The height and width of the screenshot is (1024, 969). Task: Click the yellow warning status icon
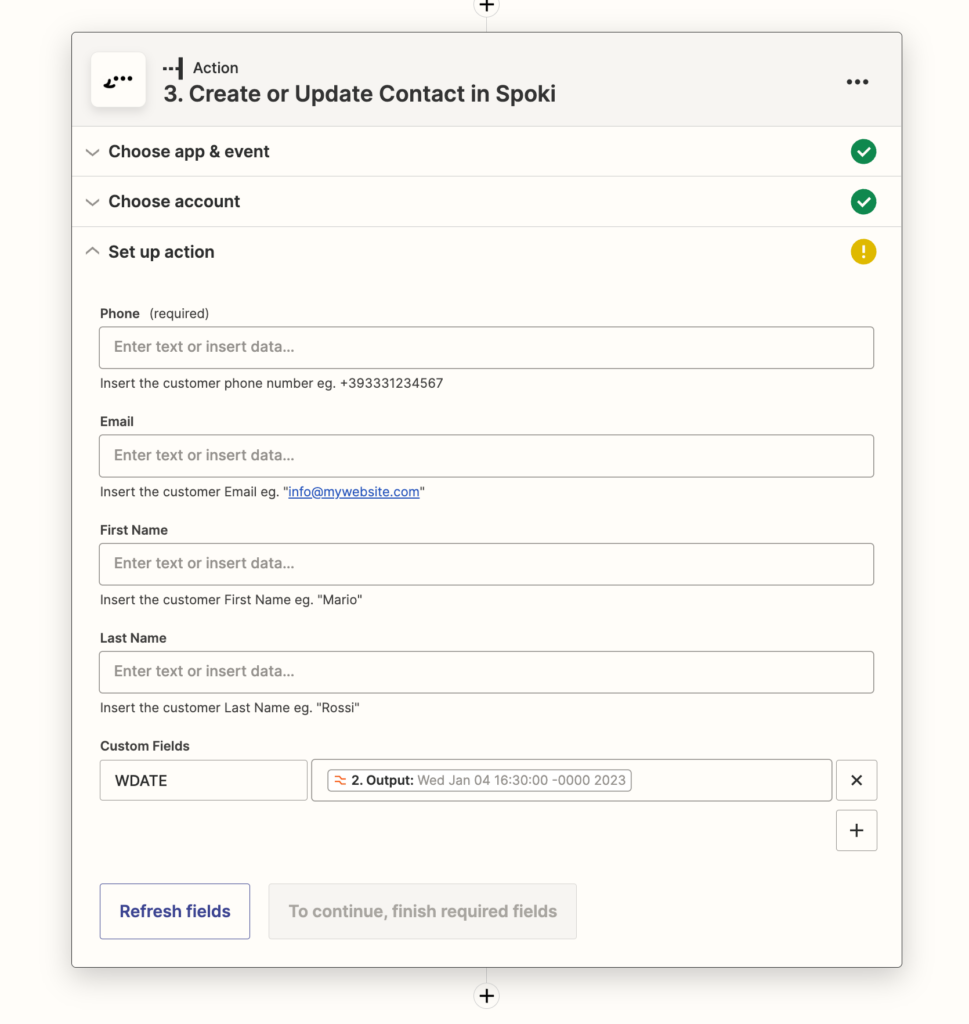(863, 252)
